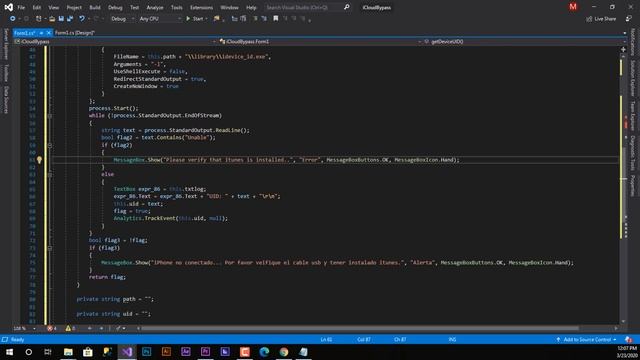Open File Explorer from the taskbar
640x360 pixels.
[x=68, y=352]
